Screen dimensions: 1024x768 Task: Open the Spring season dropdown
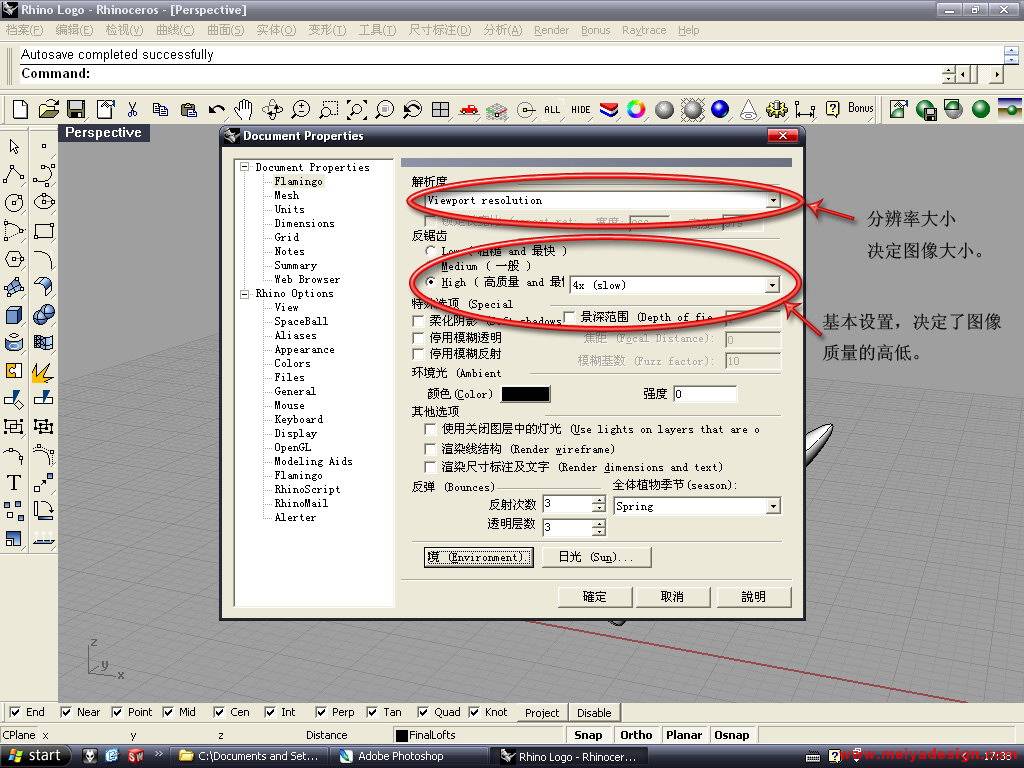click(x=773, y=506)
